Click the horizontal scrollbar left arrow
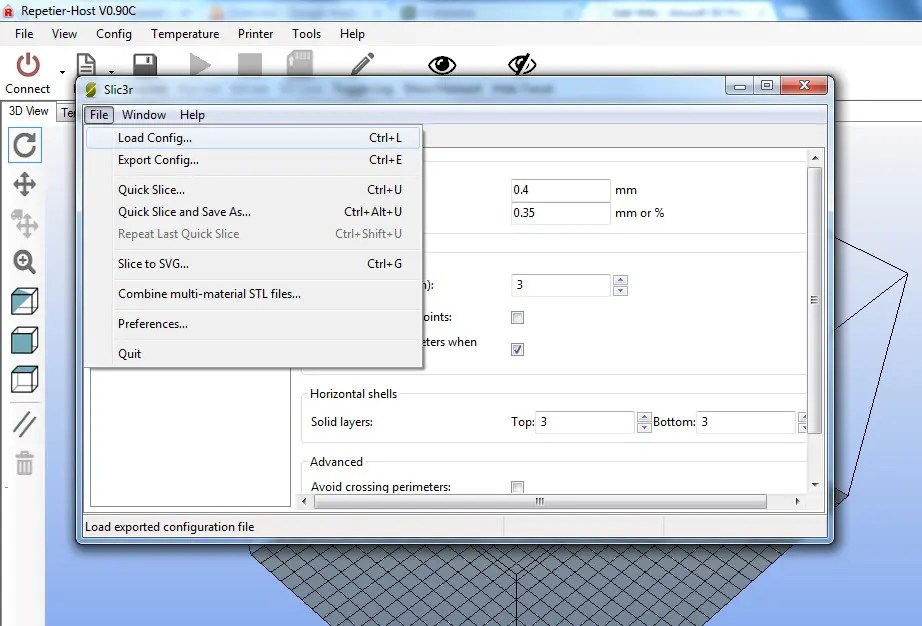This screenshot has width=922, height=626. 304,501
